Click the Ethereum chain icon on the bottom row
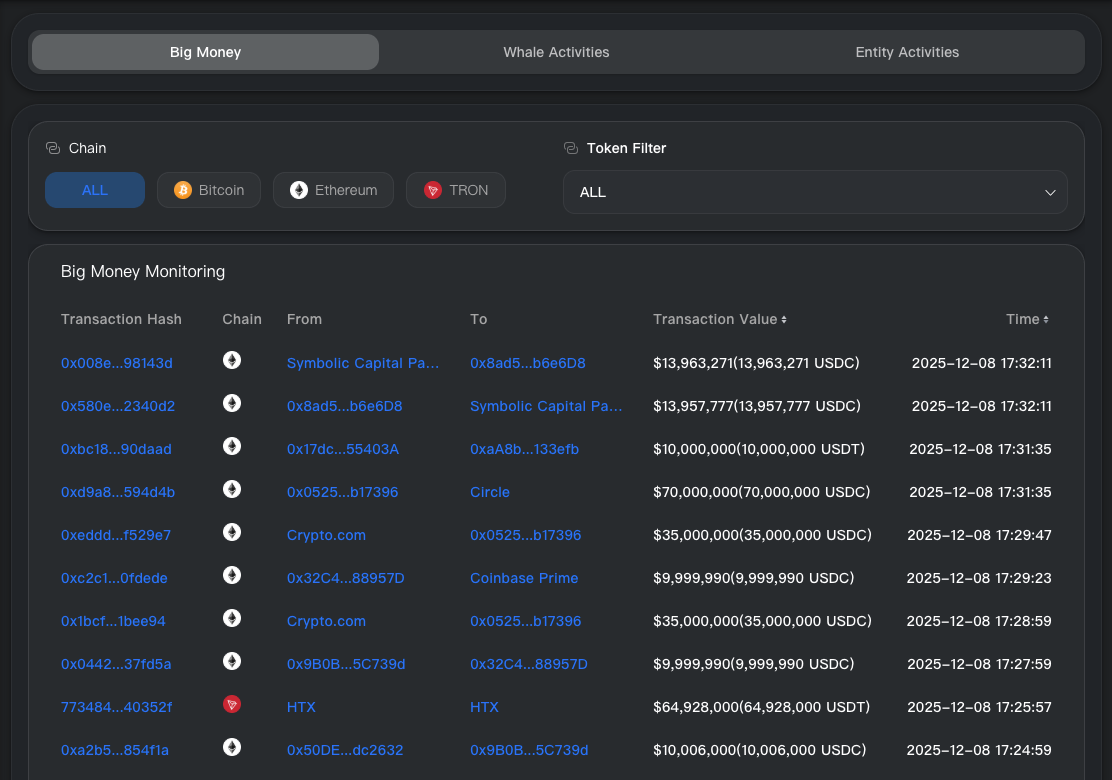Viewport: 1112px width, 780px height. coord(232,747)
